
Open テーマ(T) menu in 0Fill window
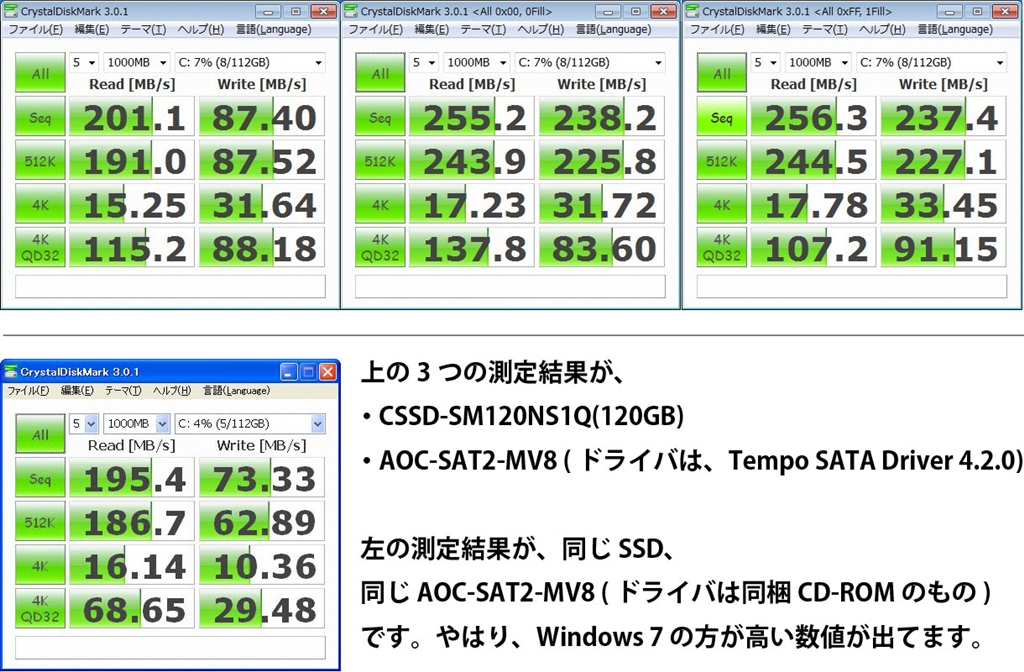point(483,29)
